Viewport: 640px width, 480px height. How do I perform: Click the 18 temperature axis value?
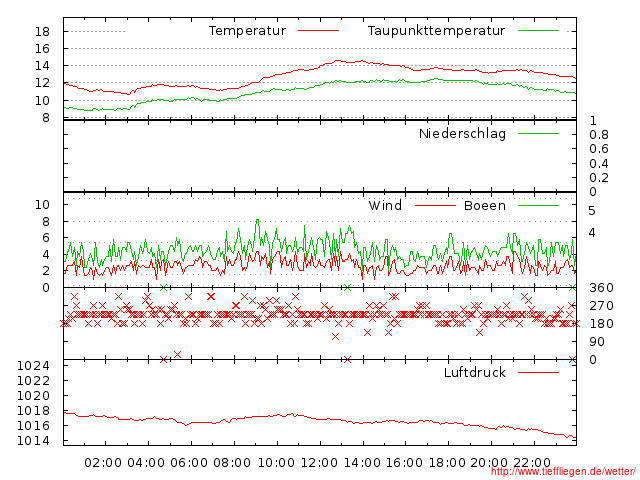click(42, 31)
